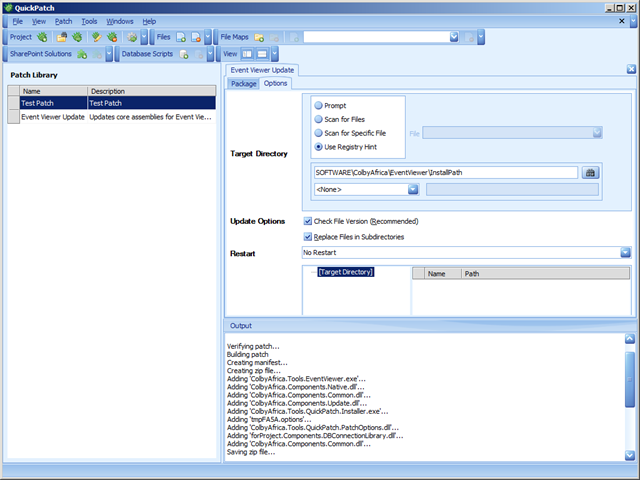Select the Event Viewer Update document tab
640x480 pixels.
point(262,70)
